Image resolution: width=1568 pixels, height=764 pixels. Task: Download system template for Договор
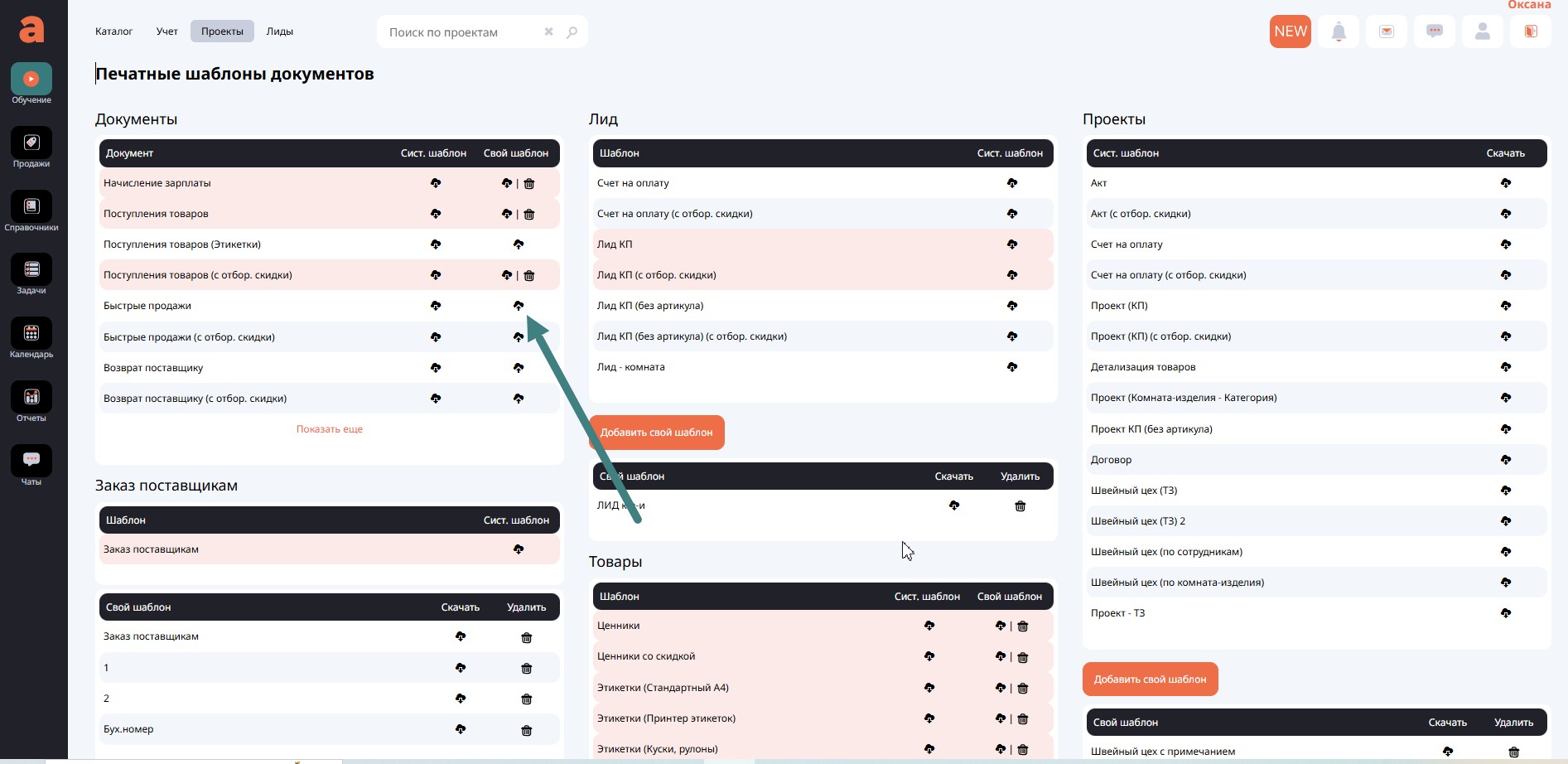point(1505,460)
